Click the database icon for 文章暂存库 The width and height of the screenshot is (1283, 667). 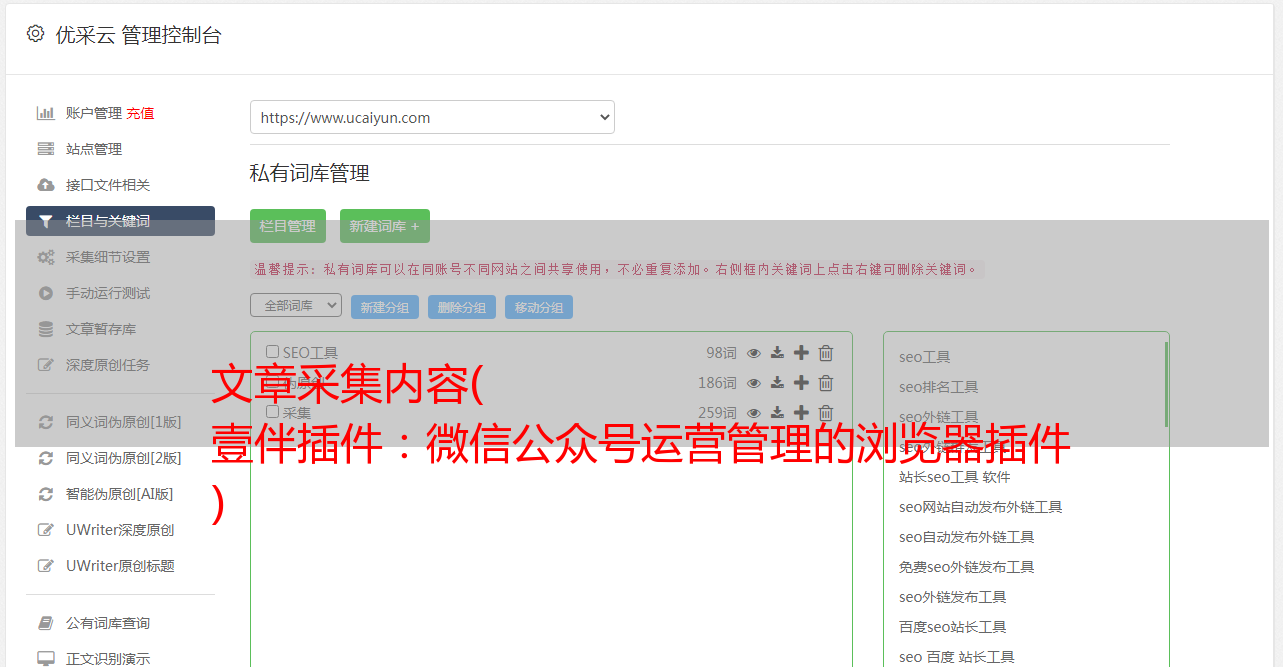coord(46,329)
